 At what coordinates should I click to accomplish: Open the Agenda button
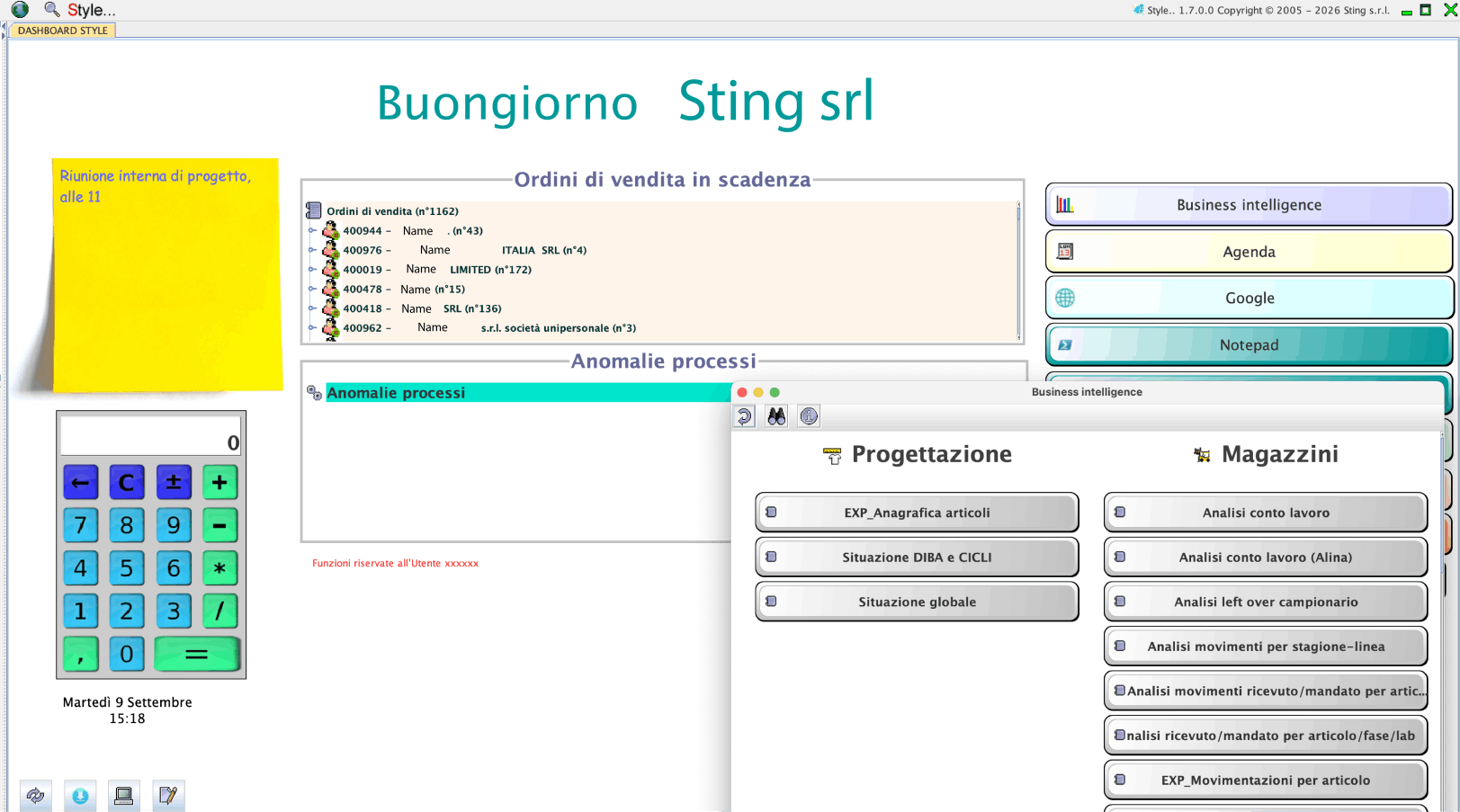click(x=1248, y=252)
